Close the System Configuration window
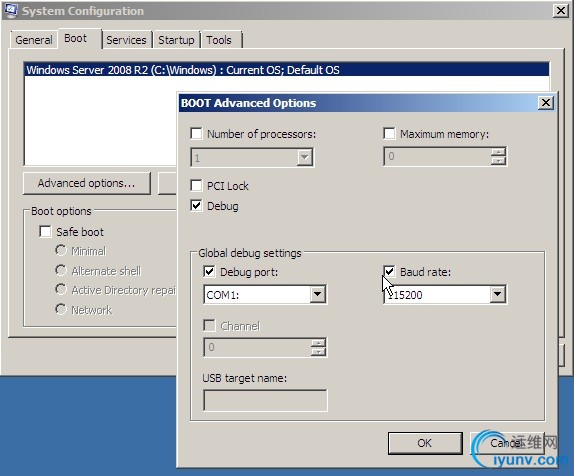This screenshot has width=574, height=476. pyautogui.click(x=560, y=11)
